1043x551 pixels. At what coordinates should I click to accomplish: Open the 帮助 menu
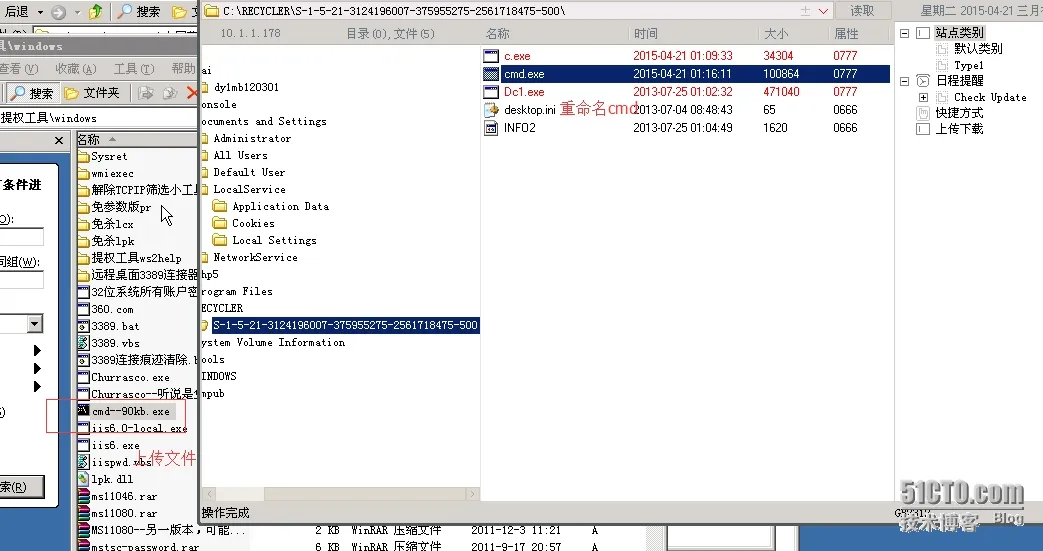[184, 69]
